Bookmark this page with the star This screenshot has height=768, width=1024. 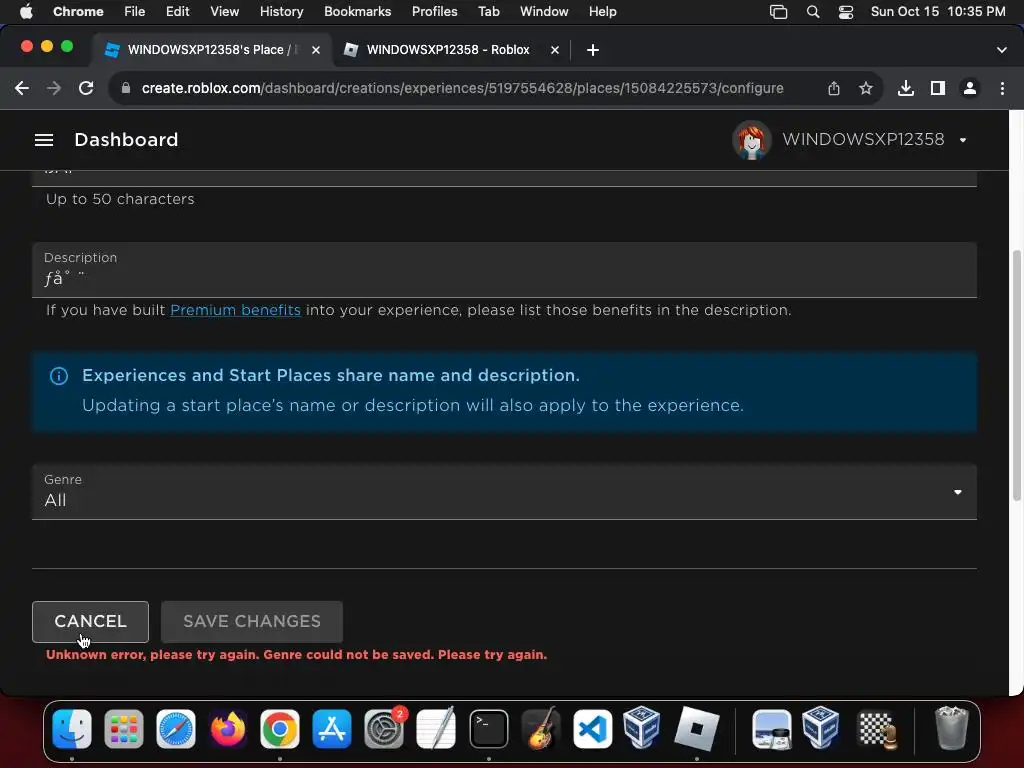pos(866,88)
